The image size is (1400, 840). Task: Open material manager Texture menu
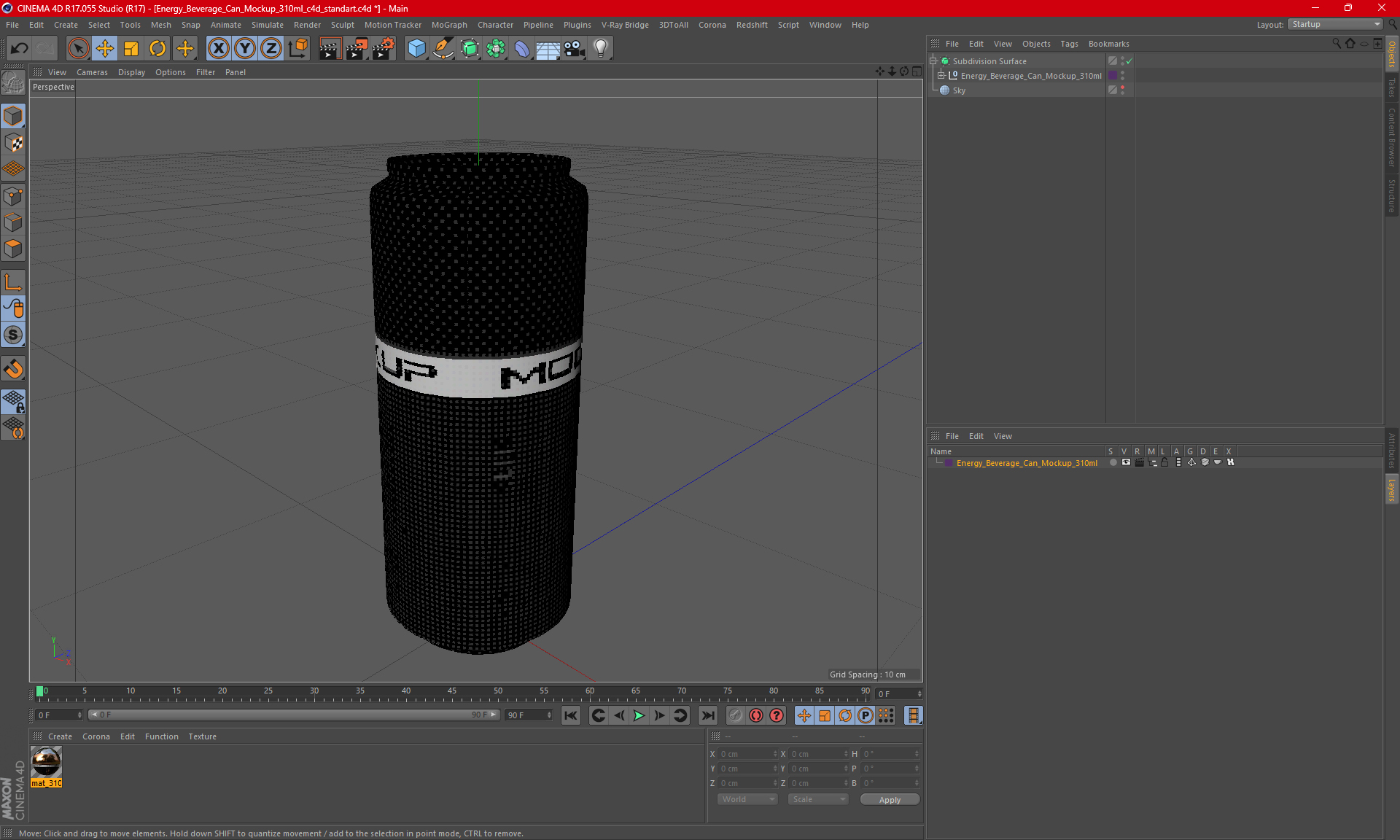202,736
